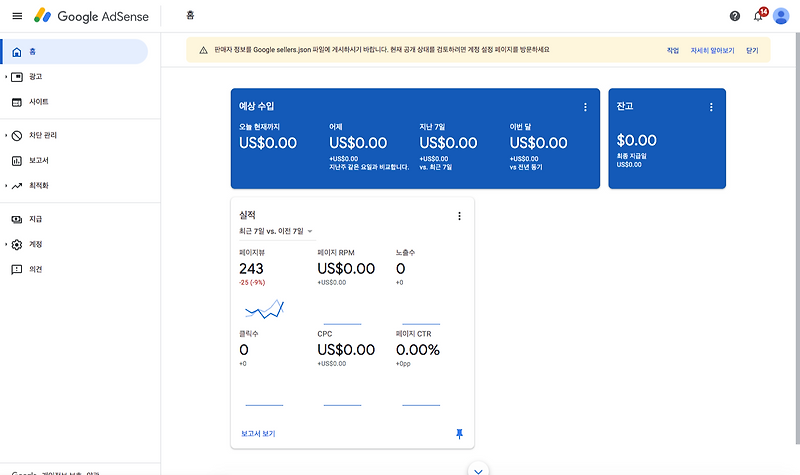This screenshot has height=475, width=800.
Task: Select 홈 in the sidebar
Action: [x=74, y=52]
